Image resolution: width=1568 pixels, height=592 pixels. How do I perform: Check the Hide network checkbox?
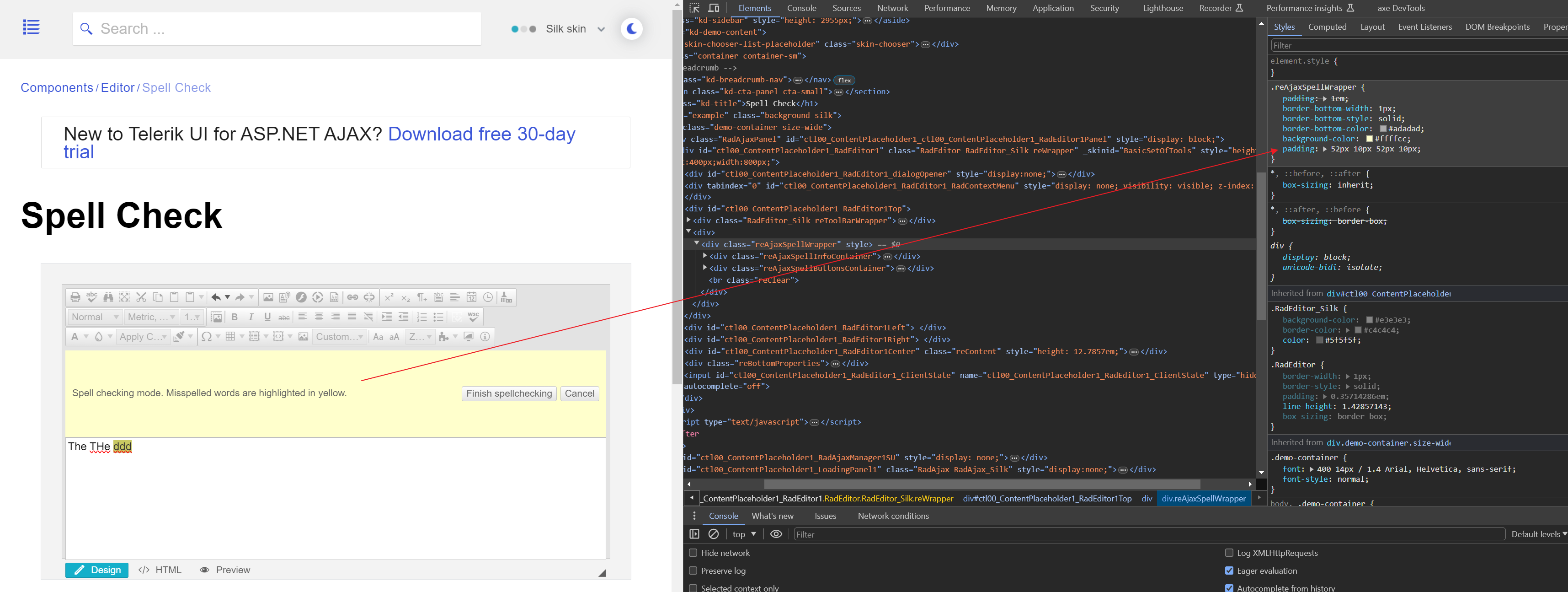click(693, 553)
